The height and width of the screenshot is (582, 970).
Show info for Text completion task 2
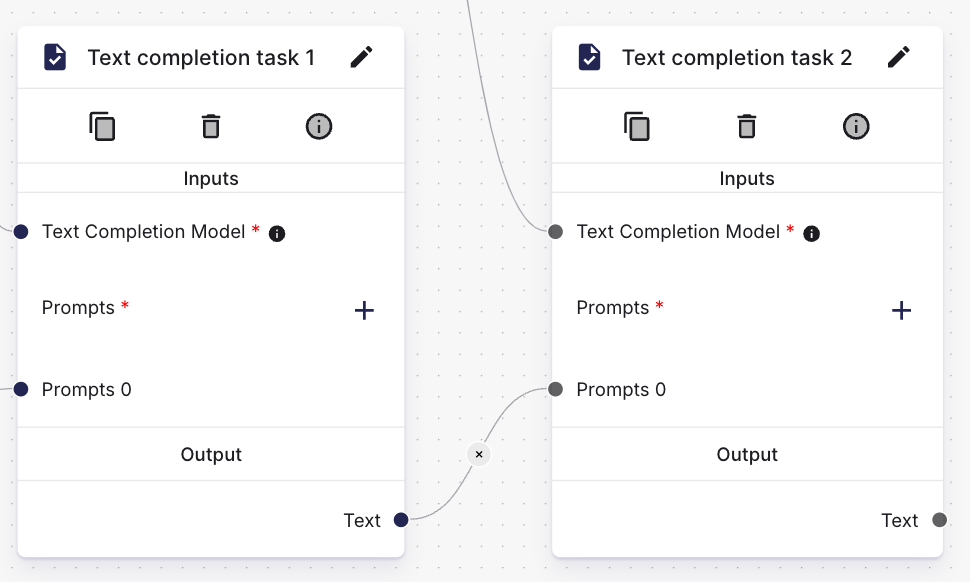tap(856, 126)
